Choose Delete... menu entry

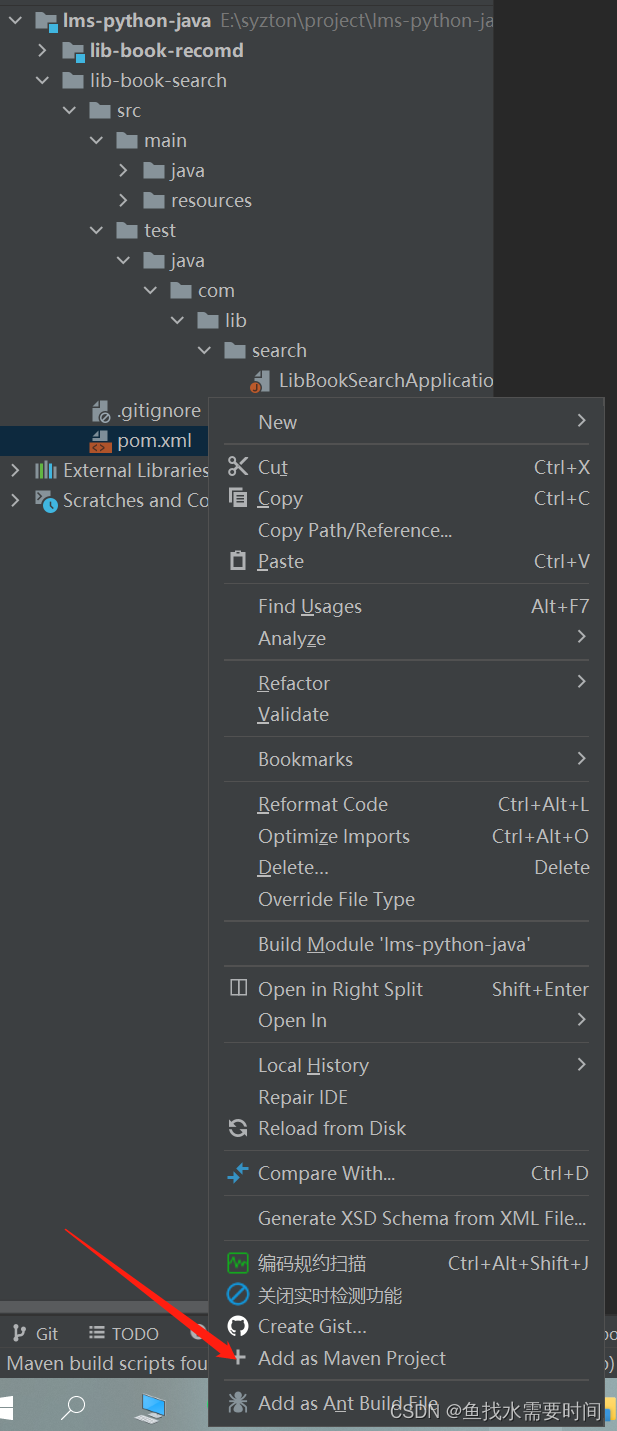tap(407, 867)
